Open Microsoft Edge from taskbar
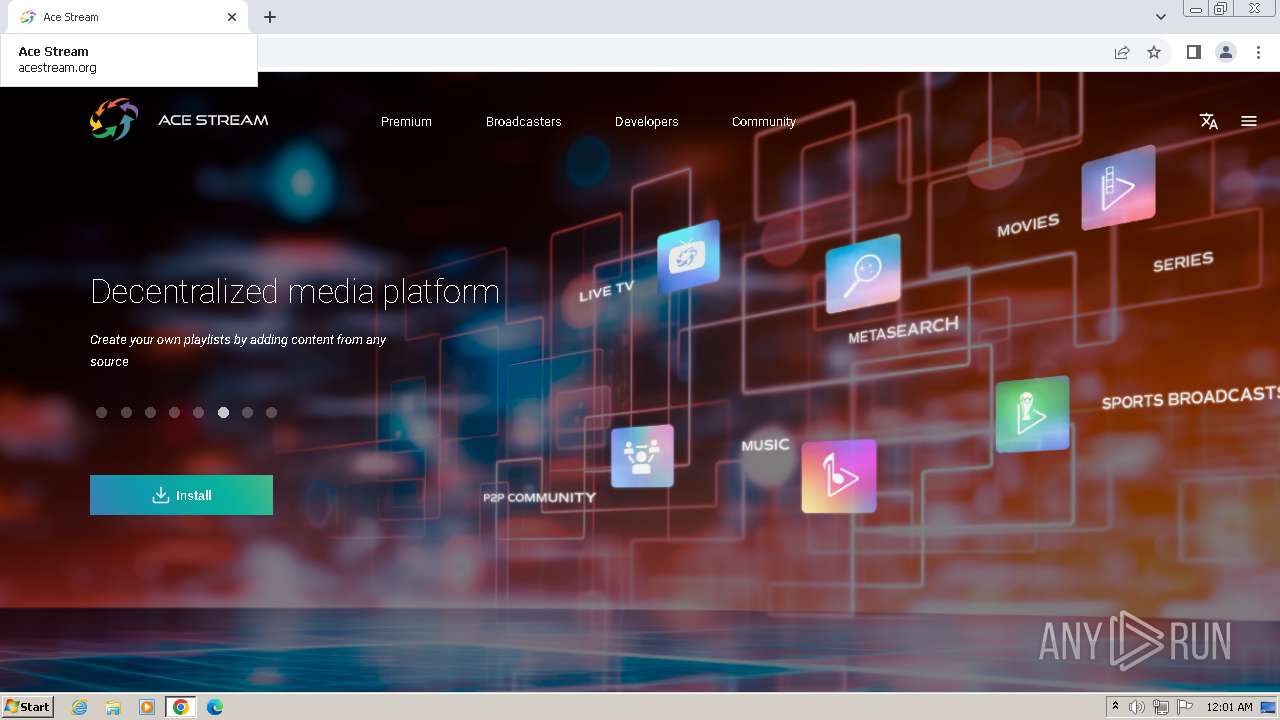The width and height of the screenshot is (1280, 720). (x=215, y=707)
